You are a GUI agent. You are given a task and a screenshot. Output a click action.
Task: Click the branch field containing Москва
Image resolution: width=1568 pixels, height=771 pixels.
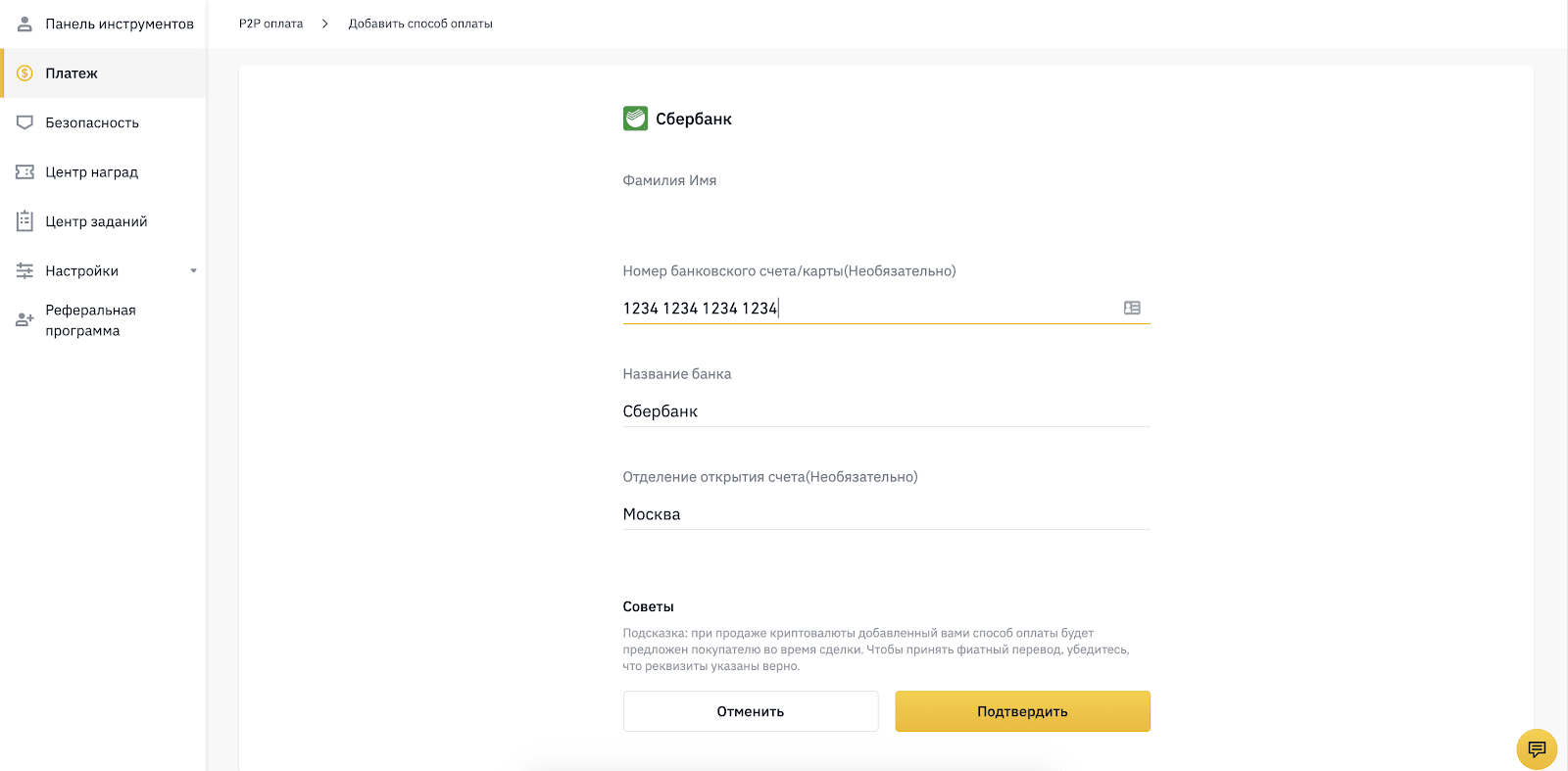click(887, 514)
